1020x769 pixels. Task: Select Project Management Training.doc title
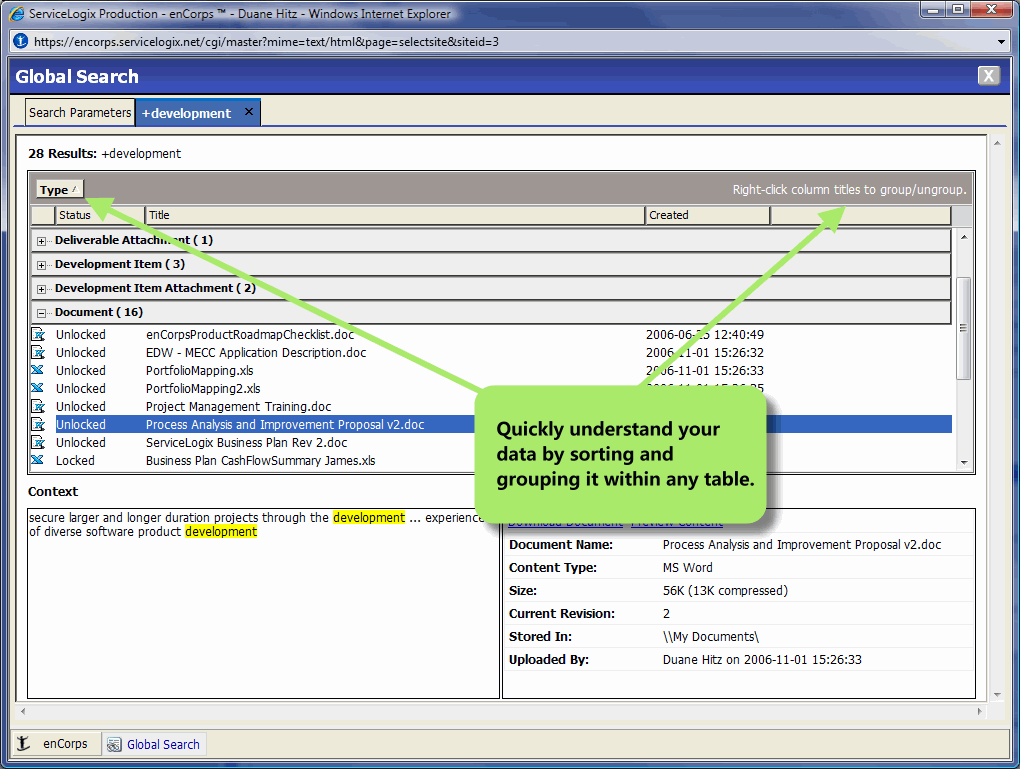tap(239, 407)
